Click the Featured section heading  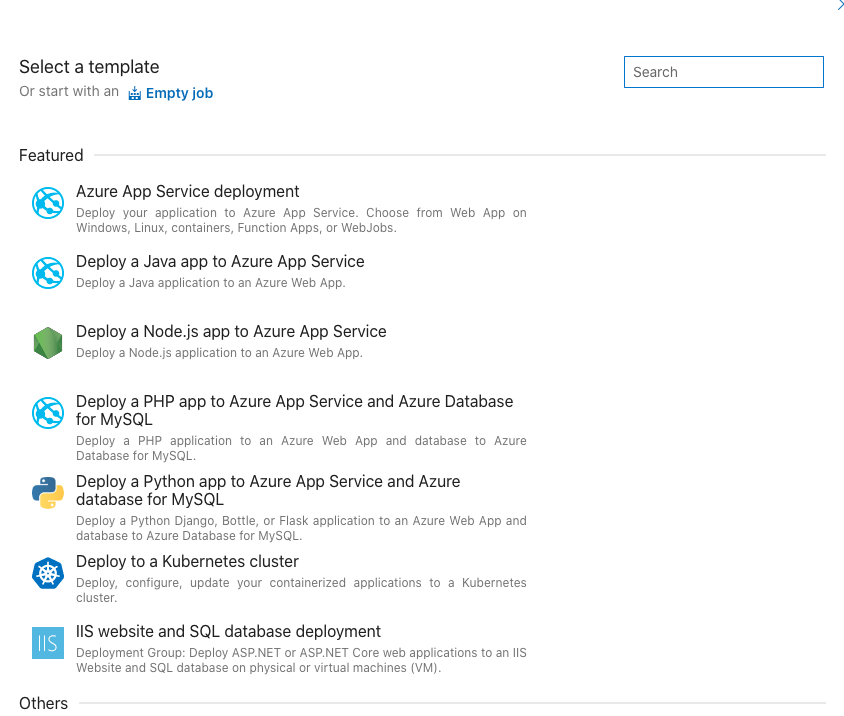[51, 155]
